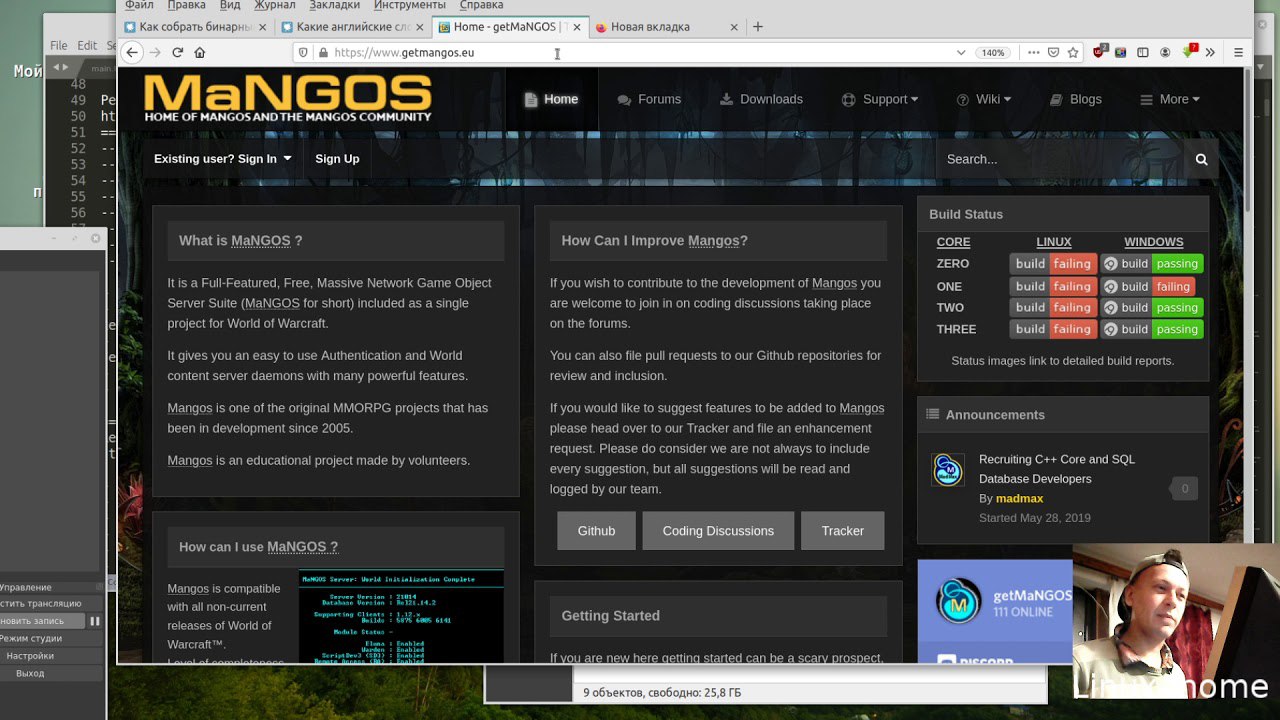Open the page actions three-dots menu
Viewport: 1280px width, 720px height.
[x=1033, y=52]
